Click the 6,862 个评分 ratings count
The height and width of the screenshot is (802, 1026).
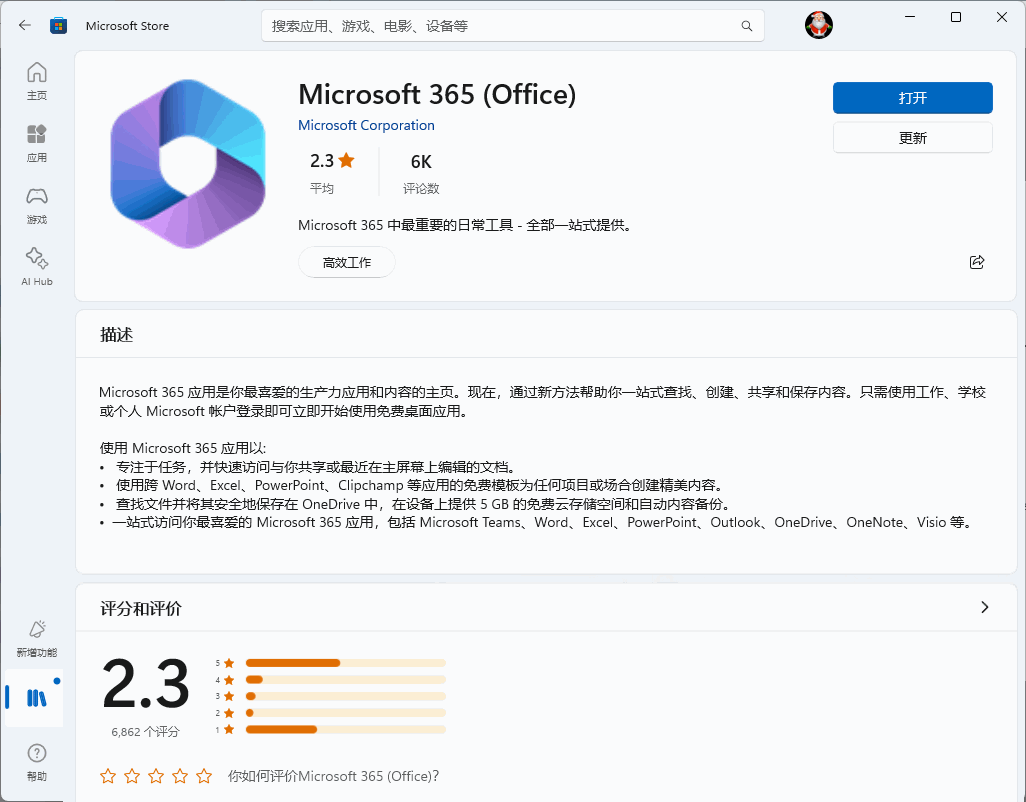point(145,732)
